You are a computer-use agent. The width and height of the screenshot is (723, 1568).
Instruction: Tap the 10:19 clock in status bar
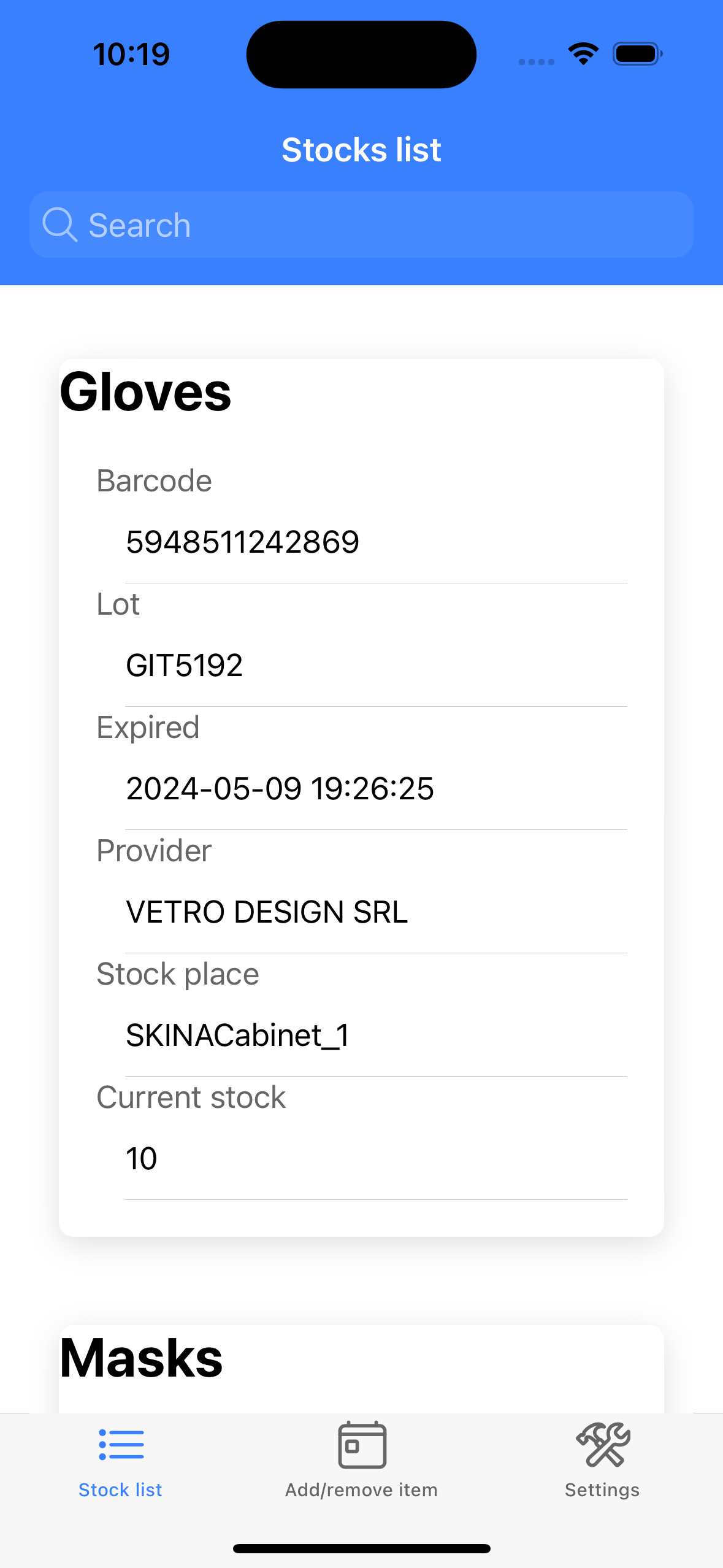(x=131, y=54)
